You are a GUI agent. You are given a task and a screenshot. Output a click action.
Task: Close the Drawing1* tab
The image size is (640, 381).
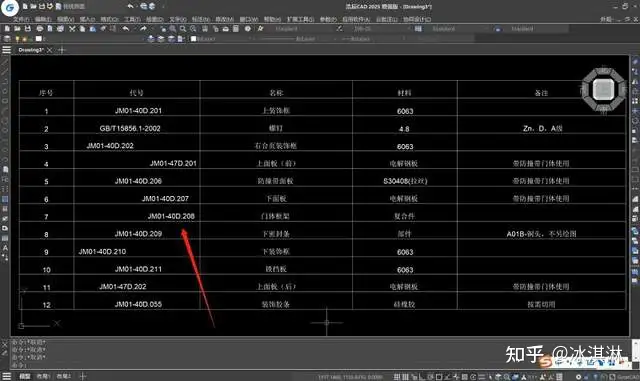click(x=49, y=50)
